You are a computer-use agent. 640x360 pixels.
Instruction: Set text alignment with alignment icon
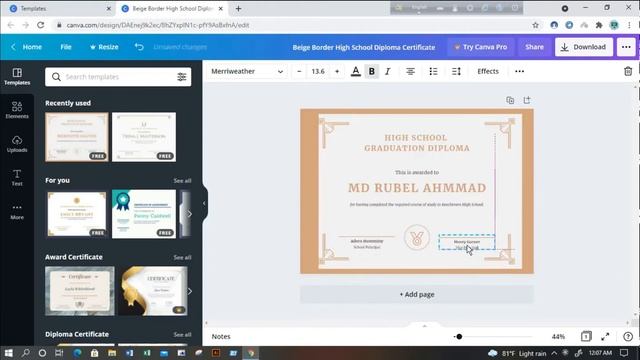pos(410,71)
